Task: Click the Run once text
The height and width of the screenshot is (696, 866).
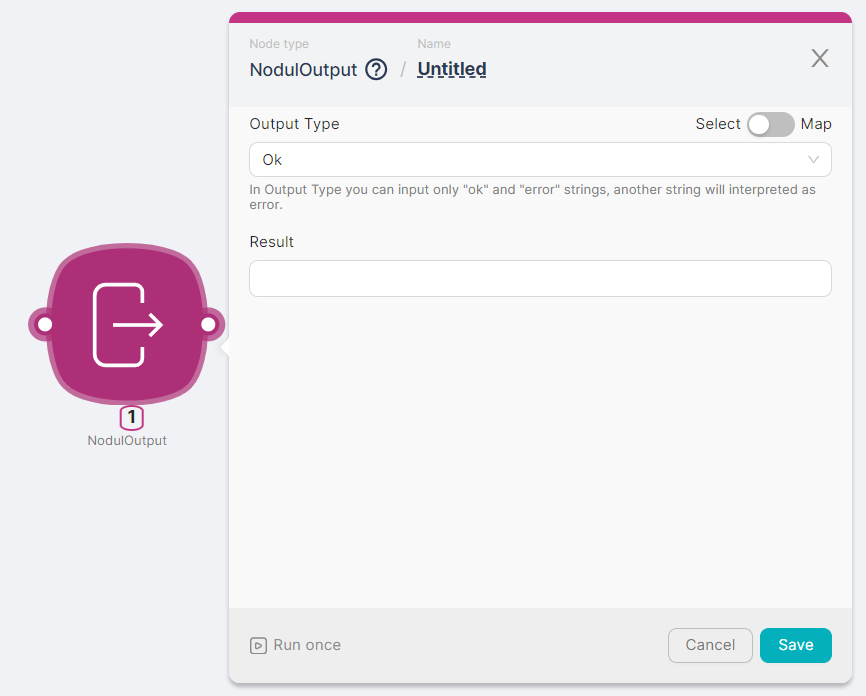Action: 307,646
